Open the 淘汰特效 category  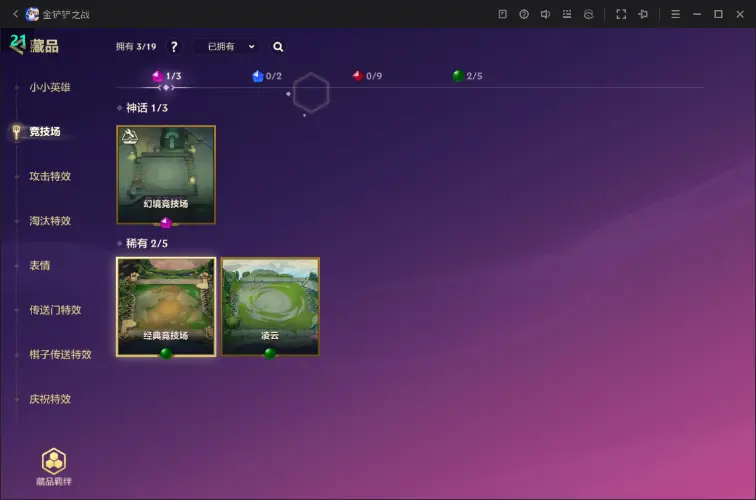(50, 221)
